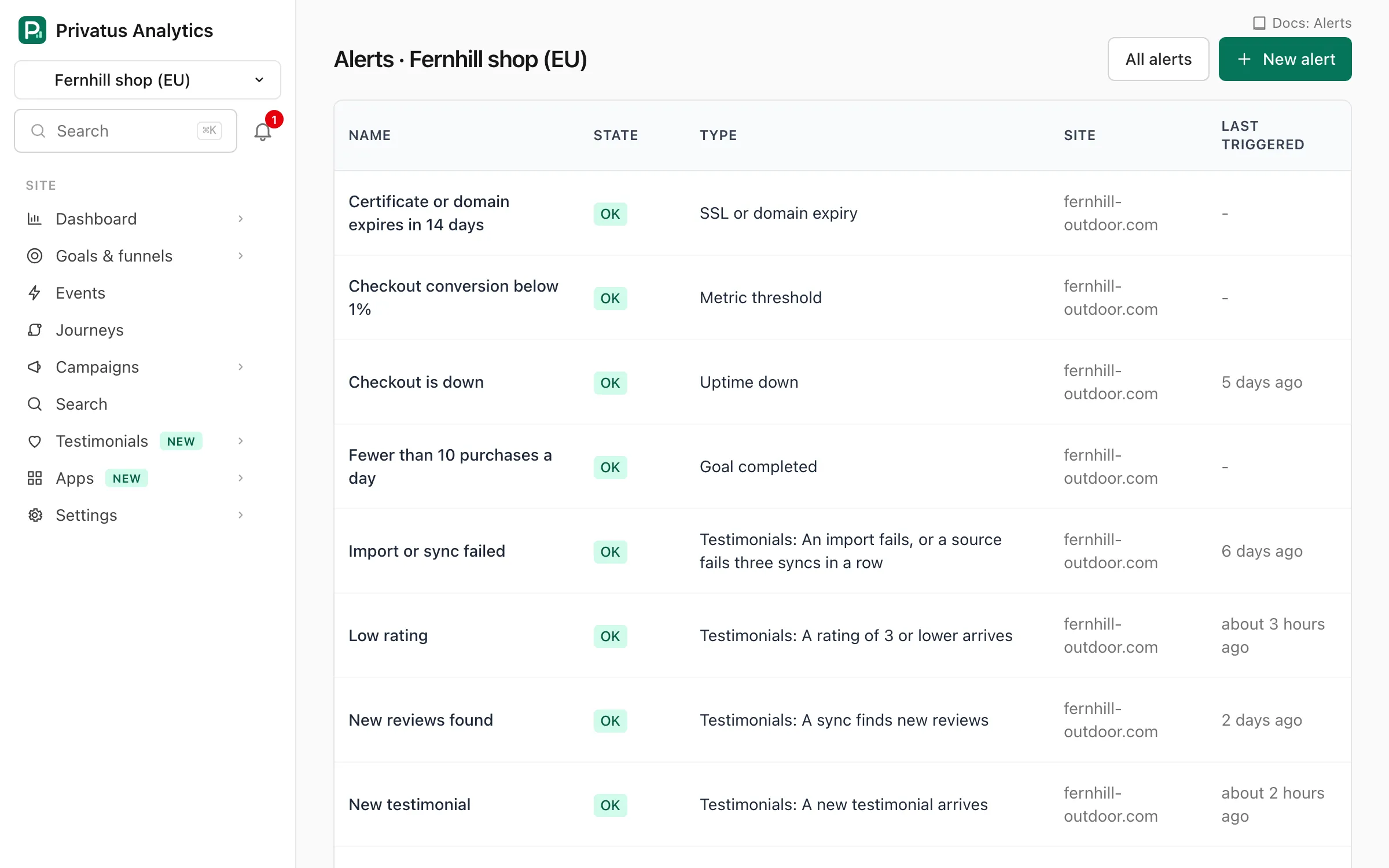Image resolution: width=1389 pixels, height=868 pixels.
Task: Click 'Goal completed' type cell
Action: click(x=758, y=466)
